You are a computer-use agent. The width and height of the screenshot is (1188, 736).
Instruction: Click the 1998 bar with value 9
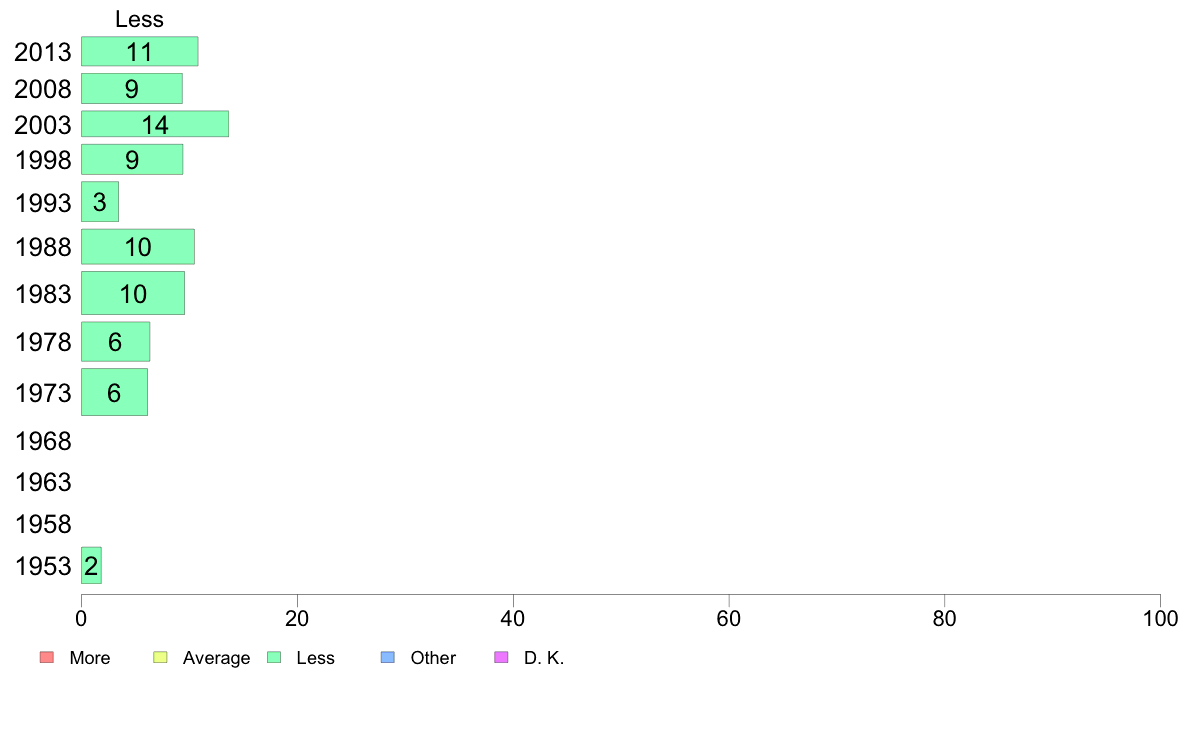[x=131, y=159]
